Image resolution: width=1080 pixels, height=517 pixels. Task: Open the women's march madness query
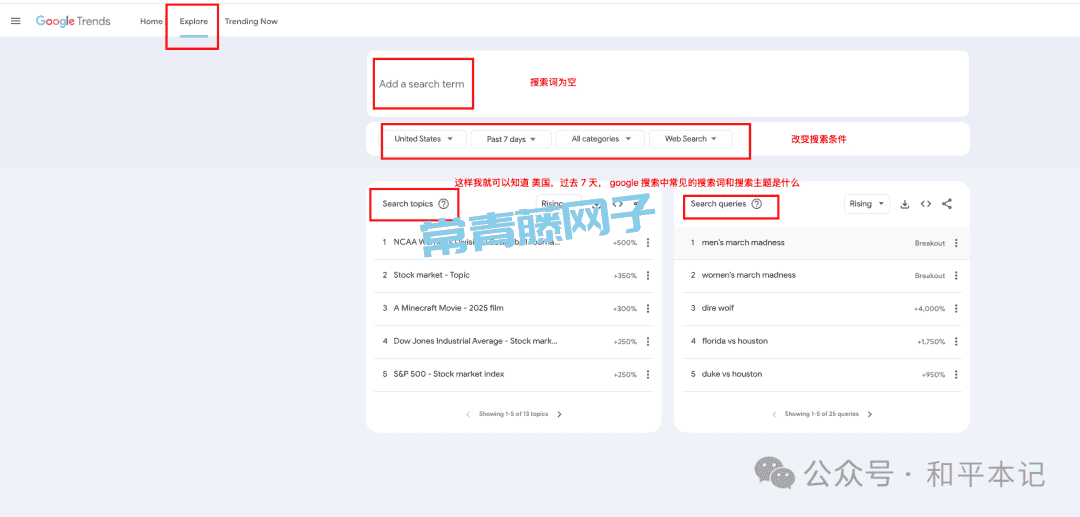tap(749, 275)
